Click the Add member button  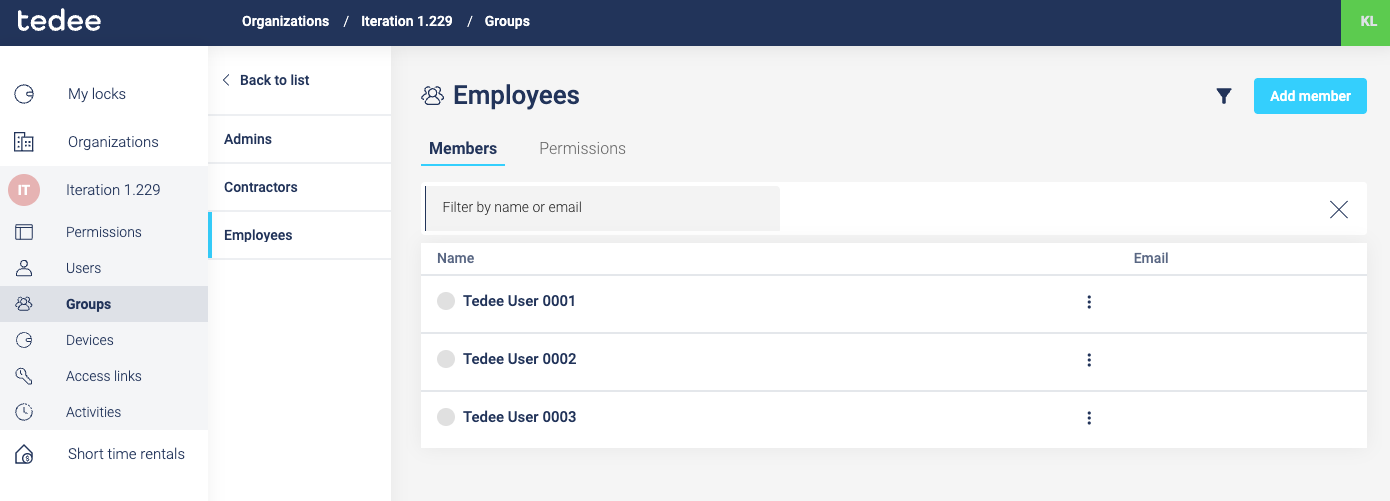(x=1310, y=96)
